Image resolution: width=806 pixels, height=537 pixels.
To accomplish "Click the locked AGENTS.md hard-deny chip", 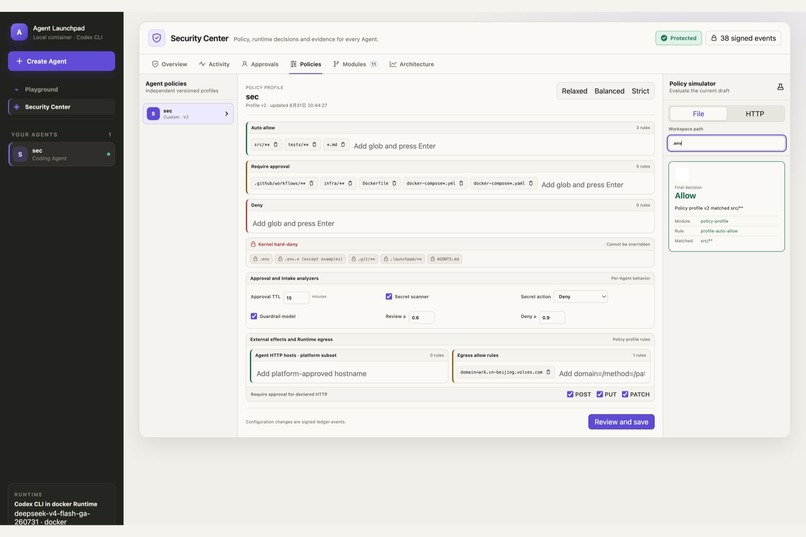I will pos(445,259).
